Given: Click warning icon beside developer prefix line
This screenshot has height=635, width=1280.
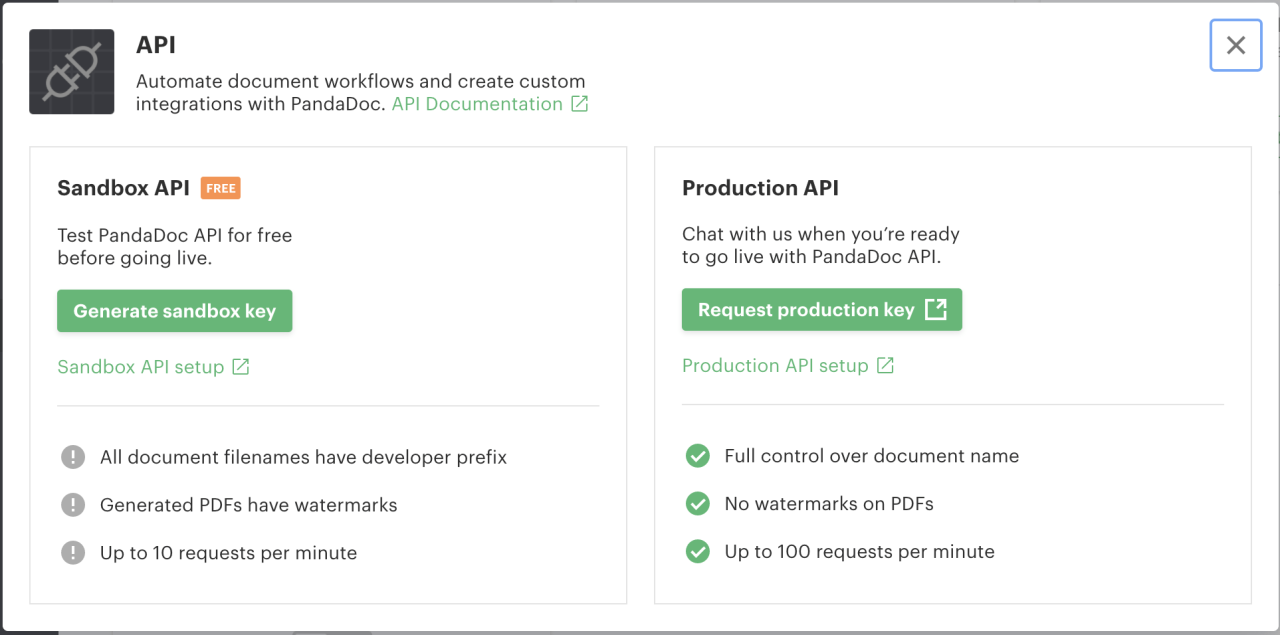Looking at the screenshot, I should 73,457.
